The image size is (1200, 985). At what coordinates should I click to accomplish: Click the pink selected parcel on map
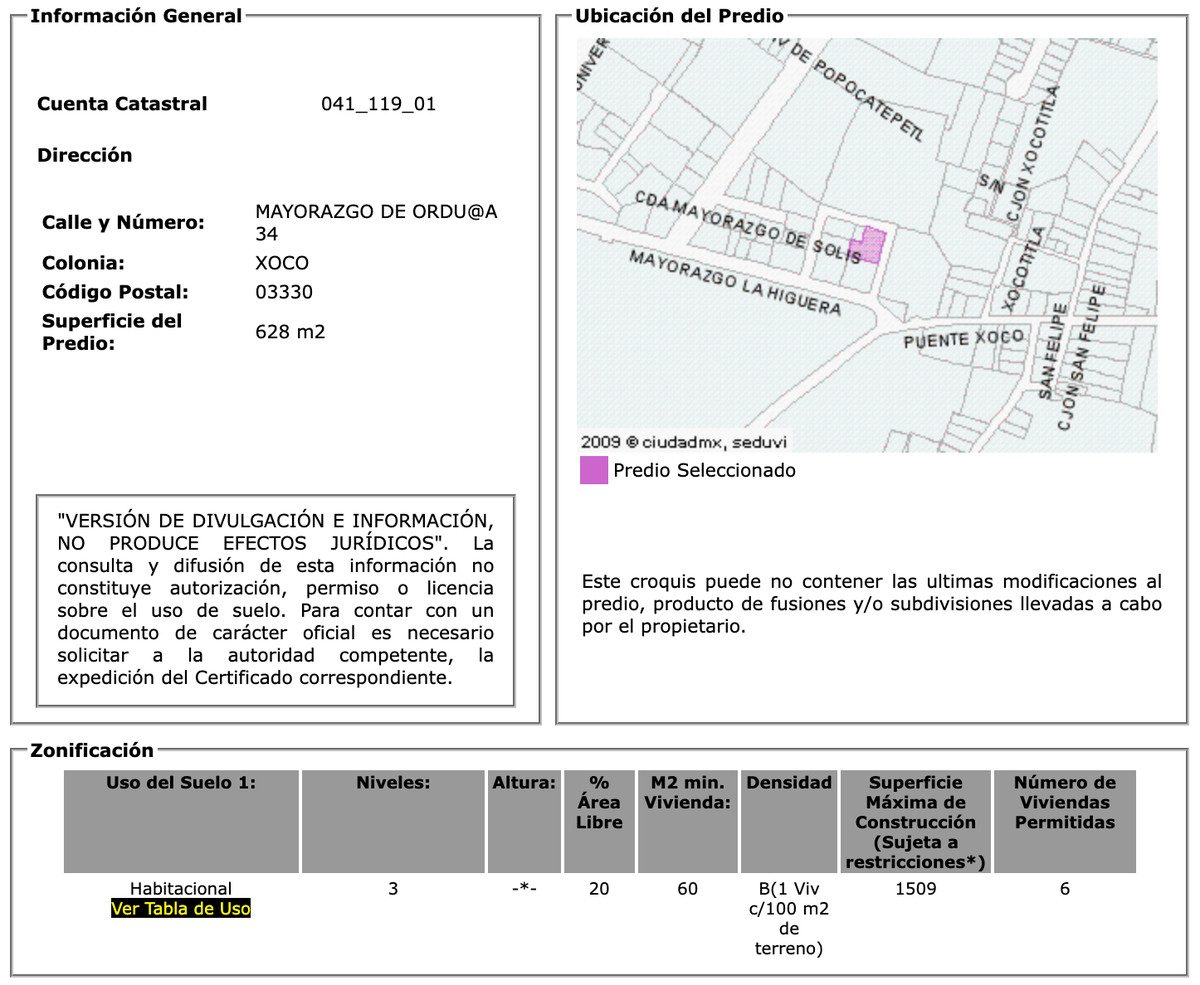click(868, 246)
